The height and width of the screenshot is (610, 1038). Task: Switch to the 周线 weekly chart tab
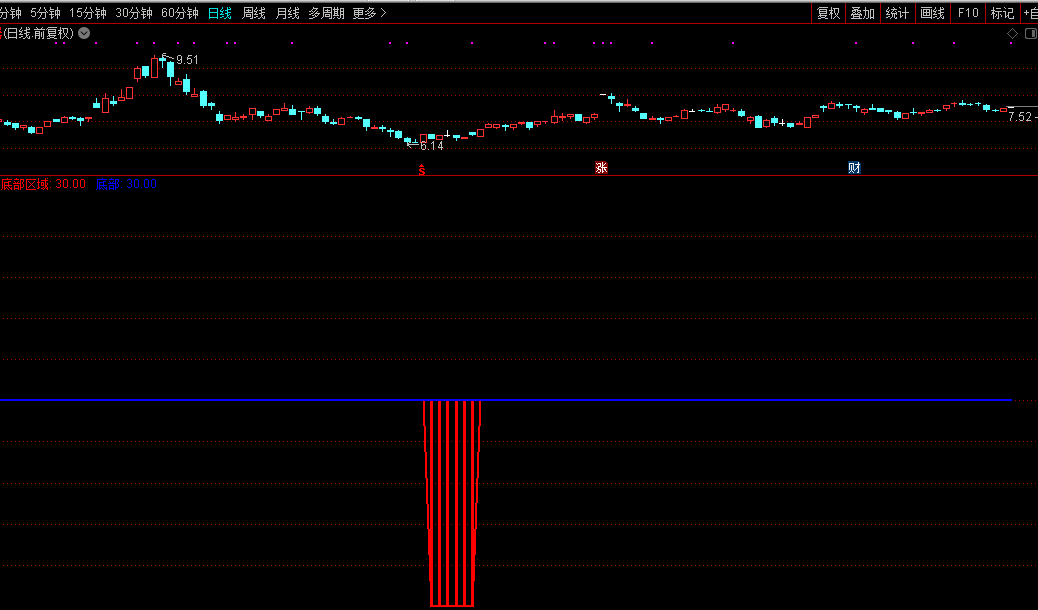pyautogui.click(x=254, y=13)
